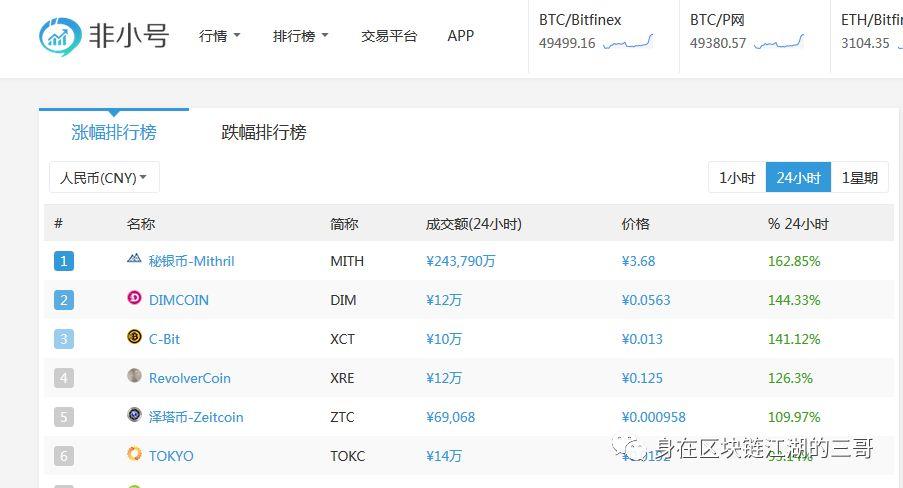Switch time range to 1小时

click(x=737, y=177)
